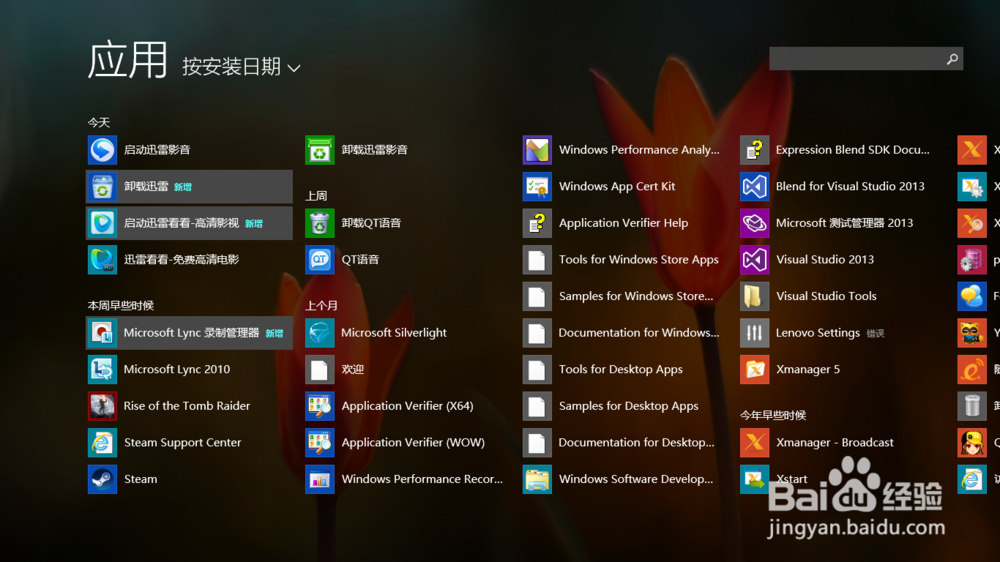
Task: Launch Xmanager 5 icon
Action: tap(754, 369)
